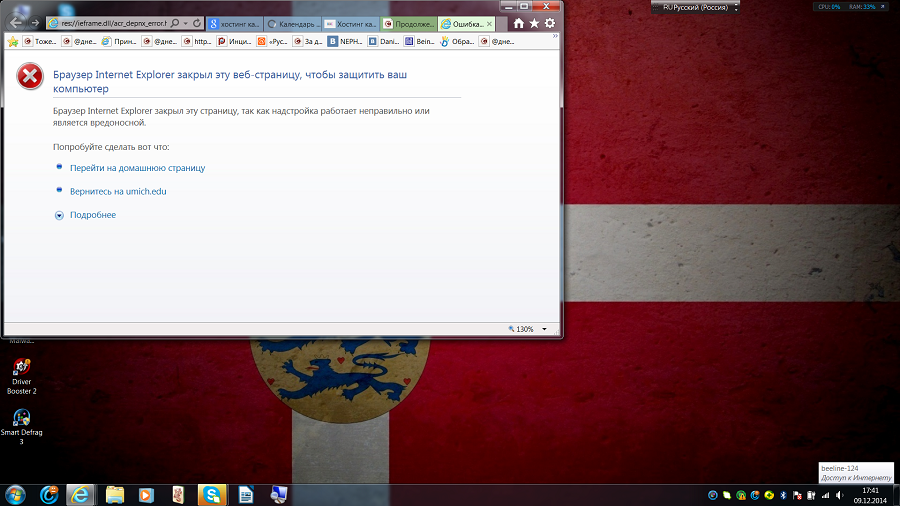Click the browser Back arrow button

[x=15, y=23]
